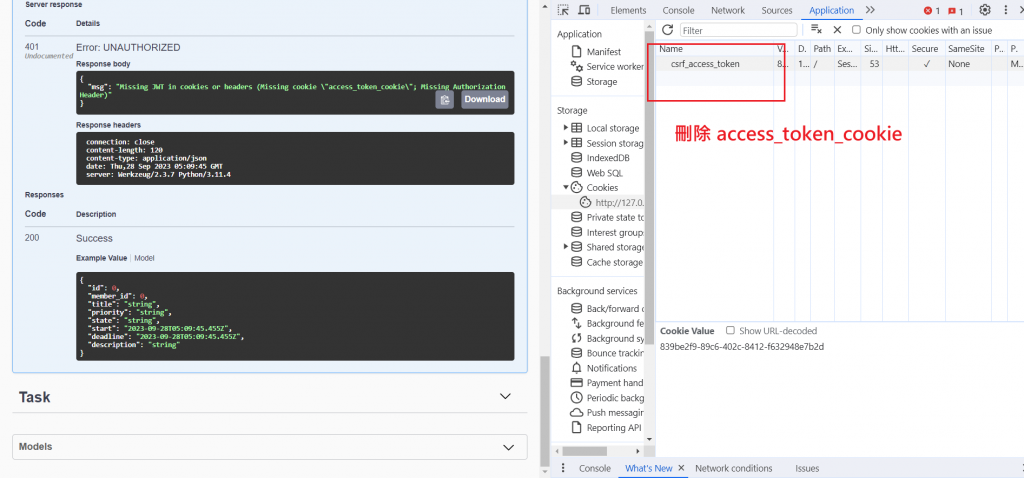Open the Issues drawer tab
This screenshot has height=478, width=1024.
tap(807, 468)
